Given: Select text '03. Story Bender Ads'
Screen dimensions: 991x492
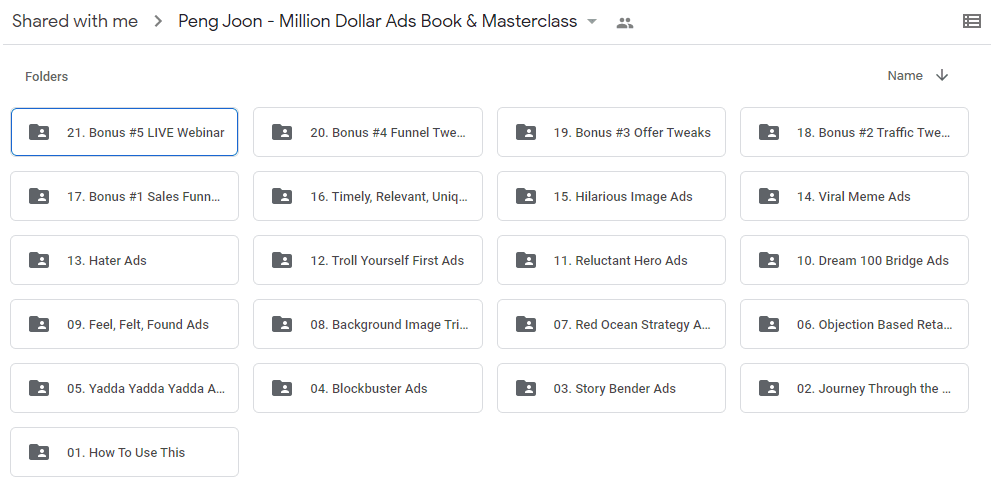Looking at the screenshot, I should click(615, 388).
